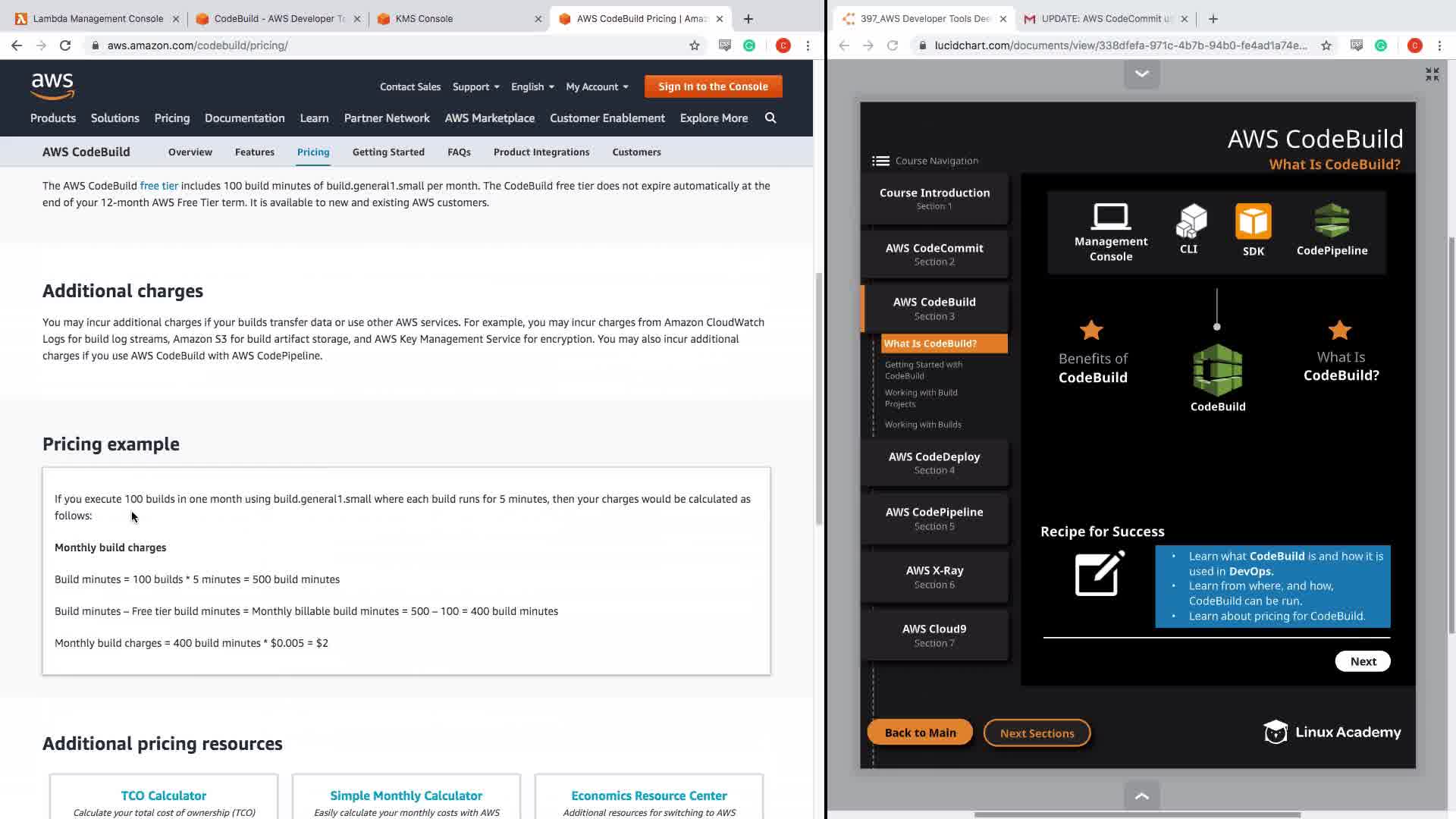This screenshot has height=819, width=1456.
Task: Open the AWS site search magnifier
Action: click(x=770, y=118)
